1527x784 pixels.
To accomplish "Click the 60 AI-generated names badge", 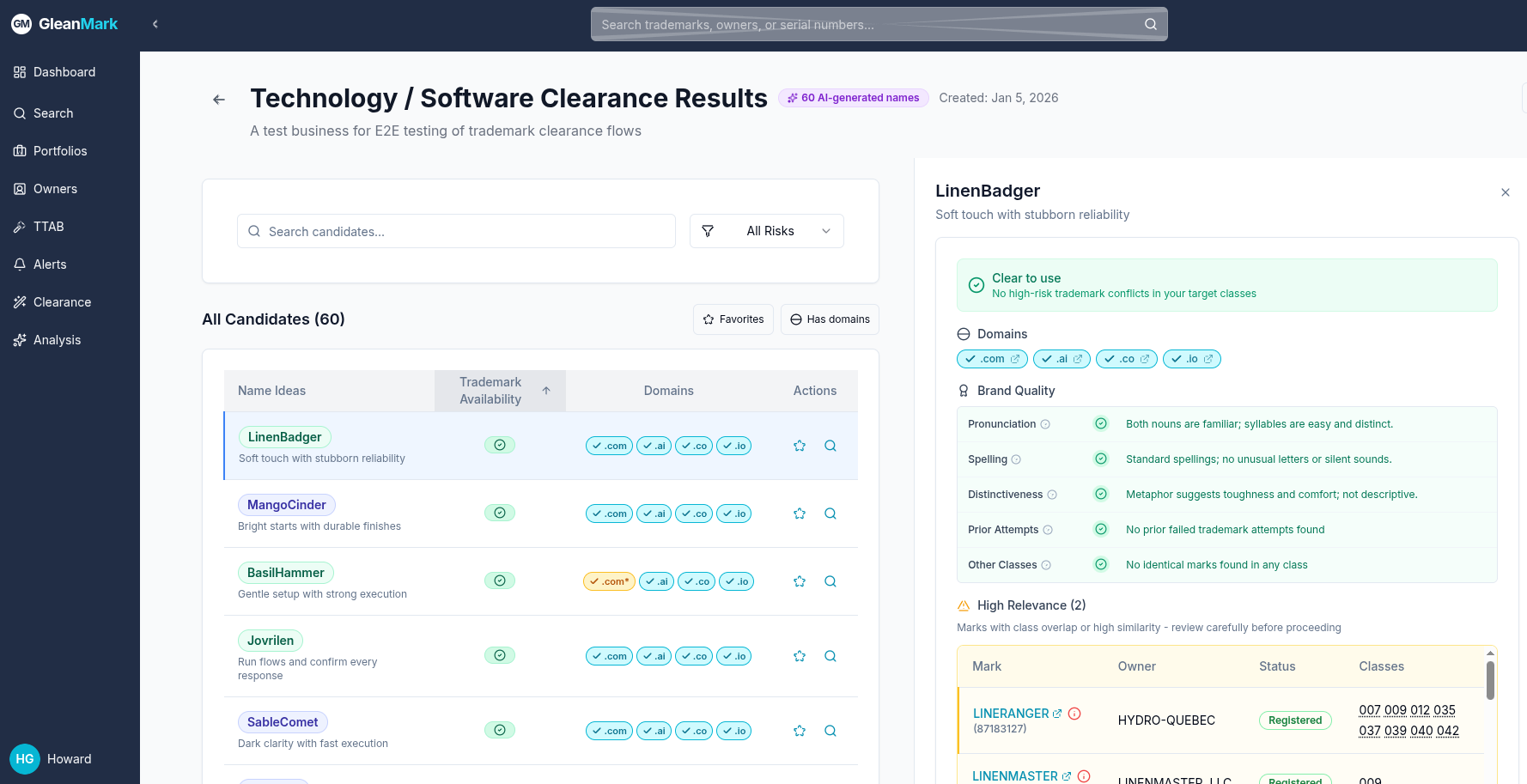I will point(853,98).
